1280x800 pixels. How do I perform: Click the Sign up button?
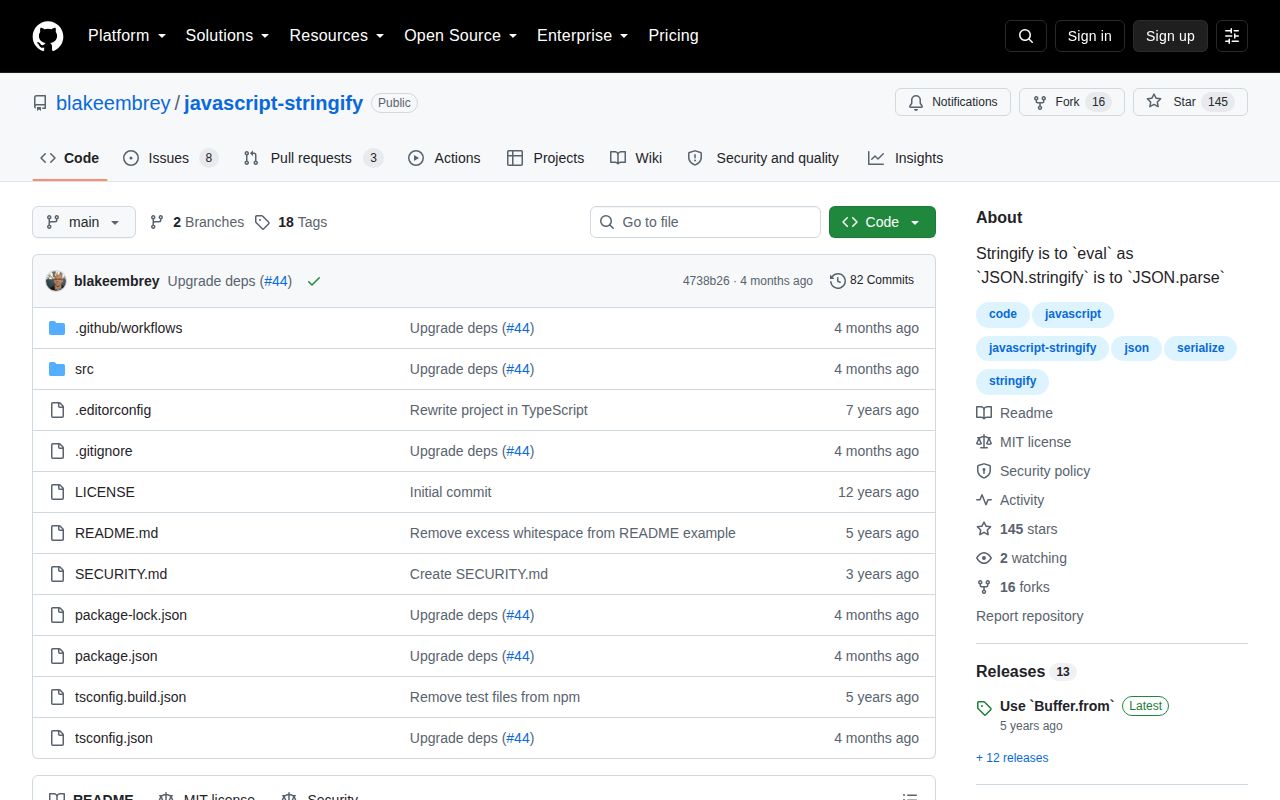[x=1170, y=36]
